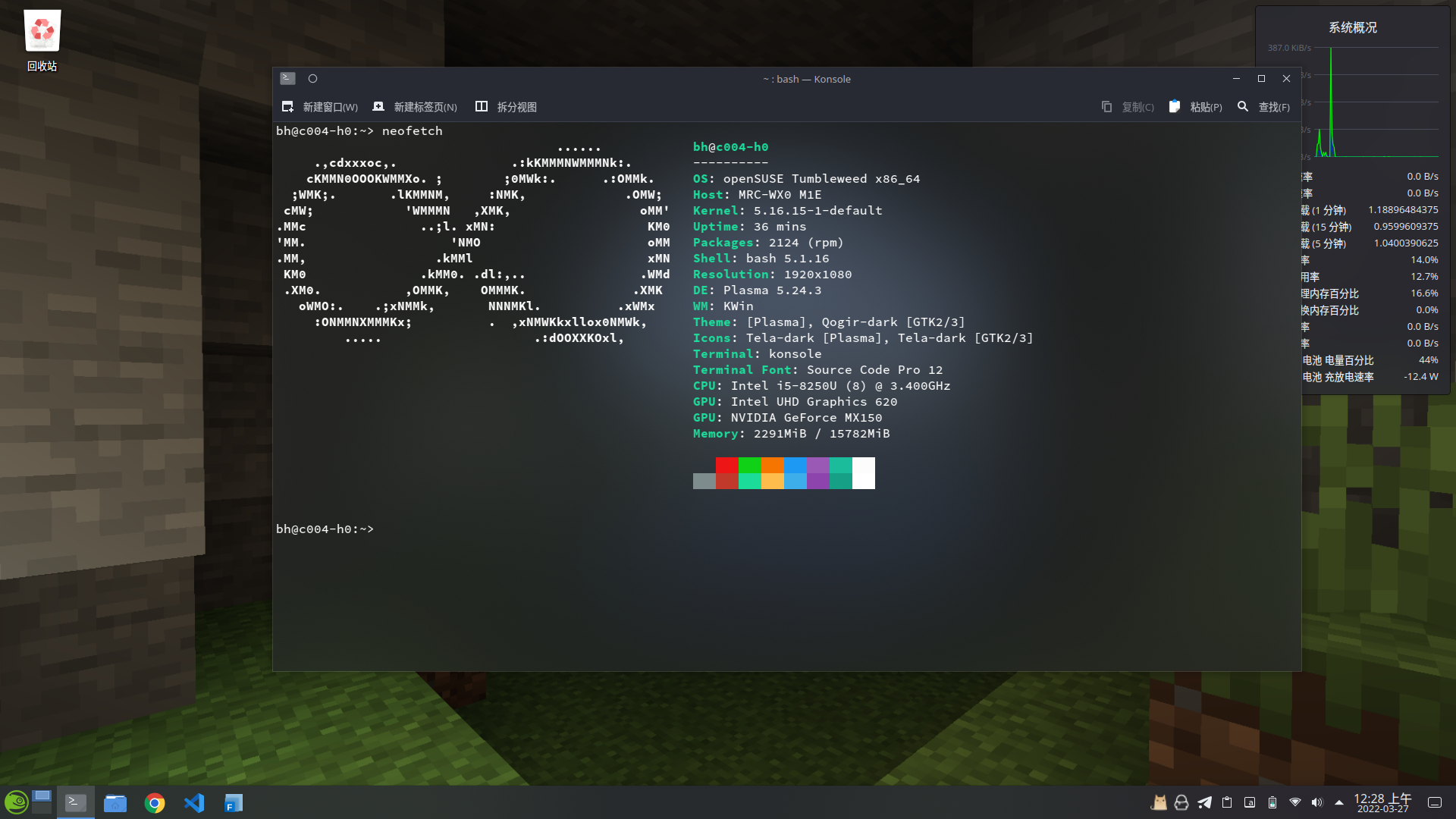Image resolution: width=1456 pixels, height=819 pixels.
Task: Click the 'GPU: NVIDIA GeForce MX150' line
Action: [x=787, y=418]
